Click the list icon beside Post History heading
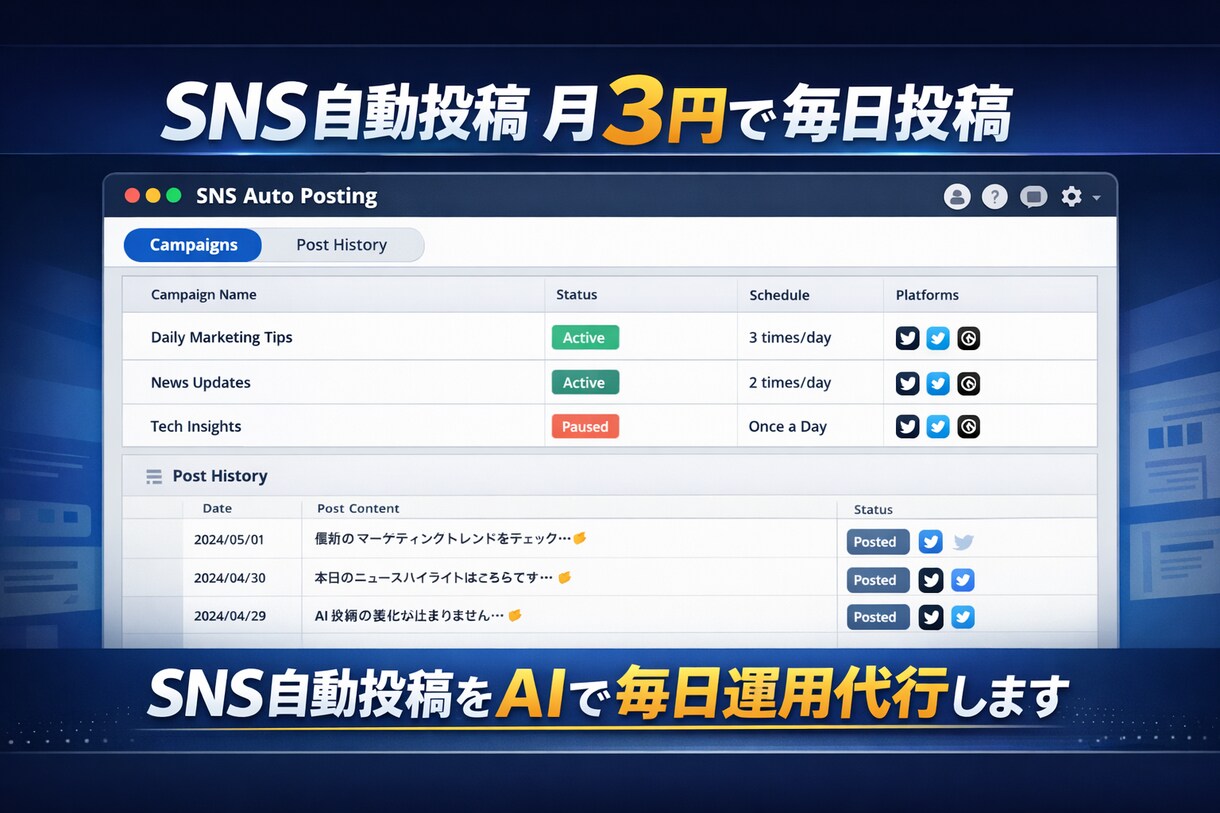 pos(154,477)
